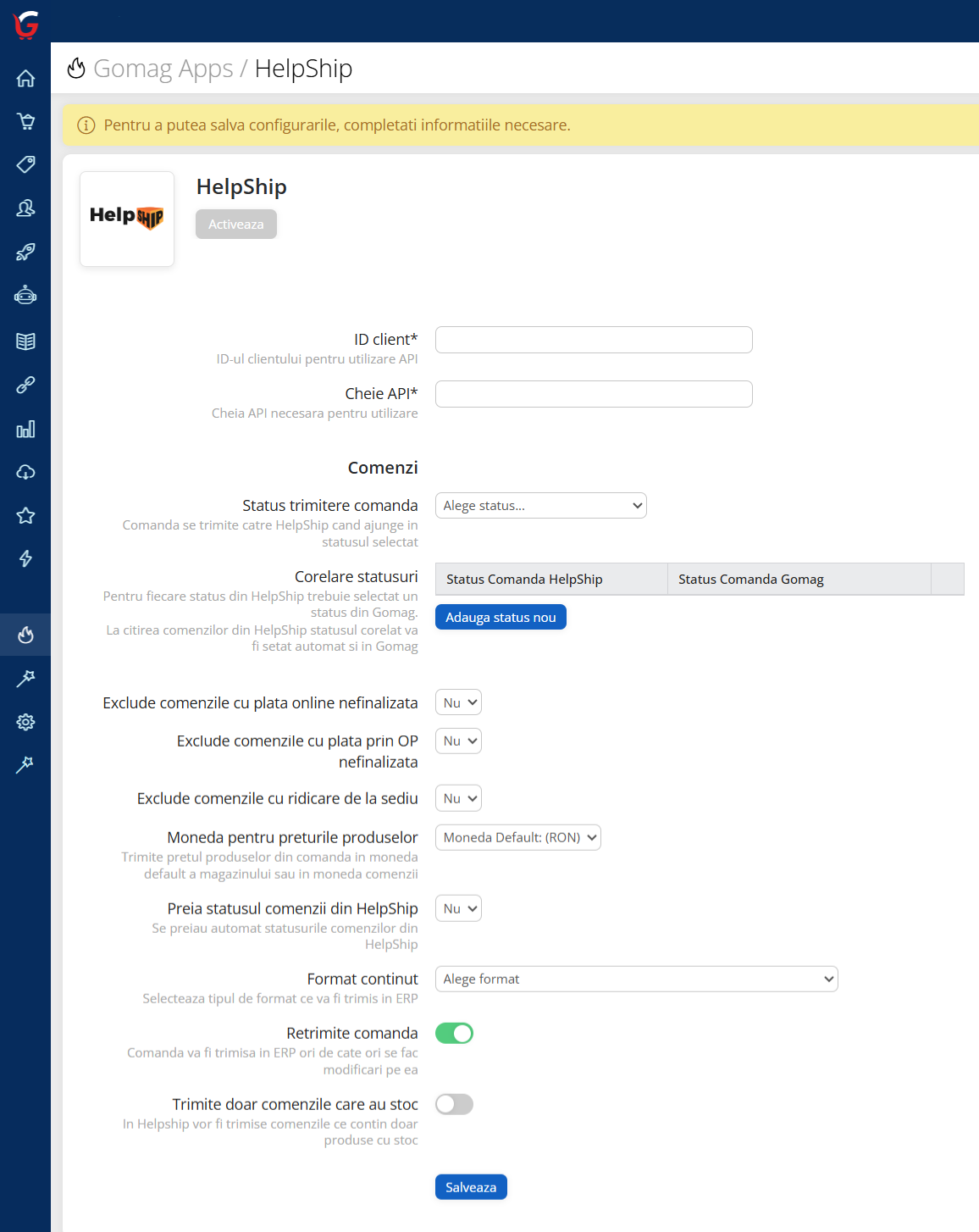The height and width of the screenshot is (1232, 979).
Task: Click the customers people icon in sidebar
Action: [x=25, y=208]
